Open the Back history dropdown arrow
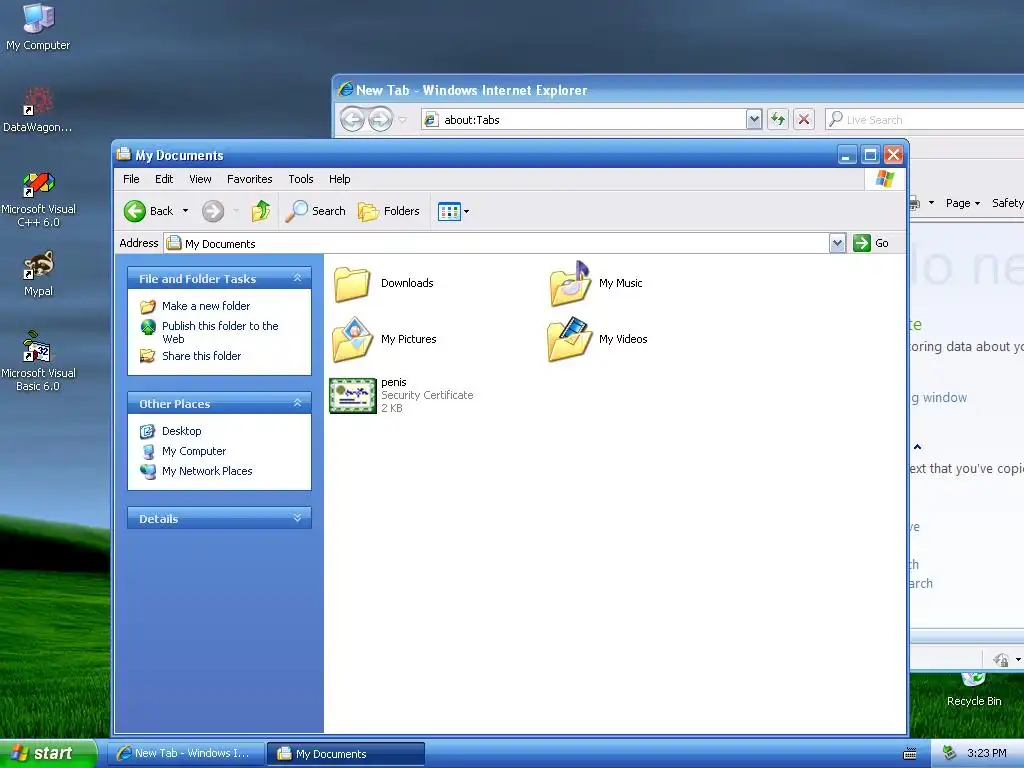Image resolution: width=1024 pixels, height=768 pixels. click(185, 211)
